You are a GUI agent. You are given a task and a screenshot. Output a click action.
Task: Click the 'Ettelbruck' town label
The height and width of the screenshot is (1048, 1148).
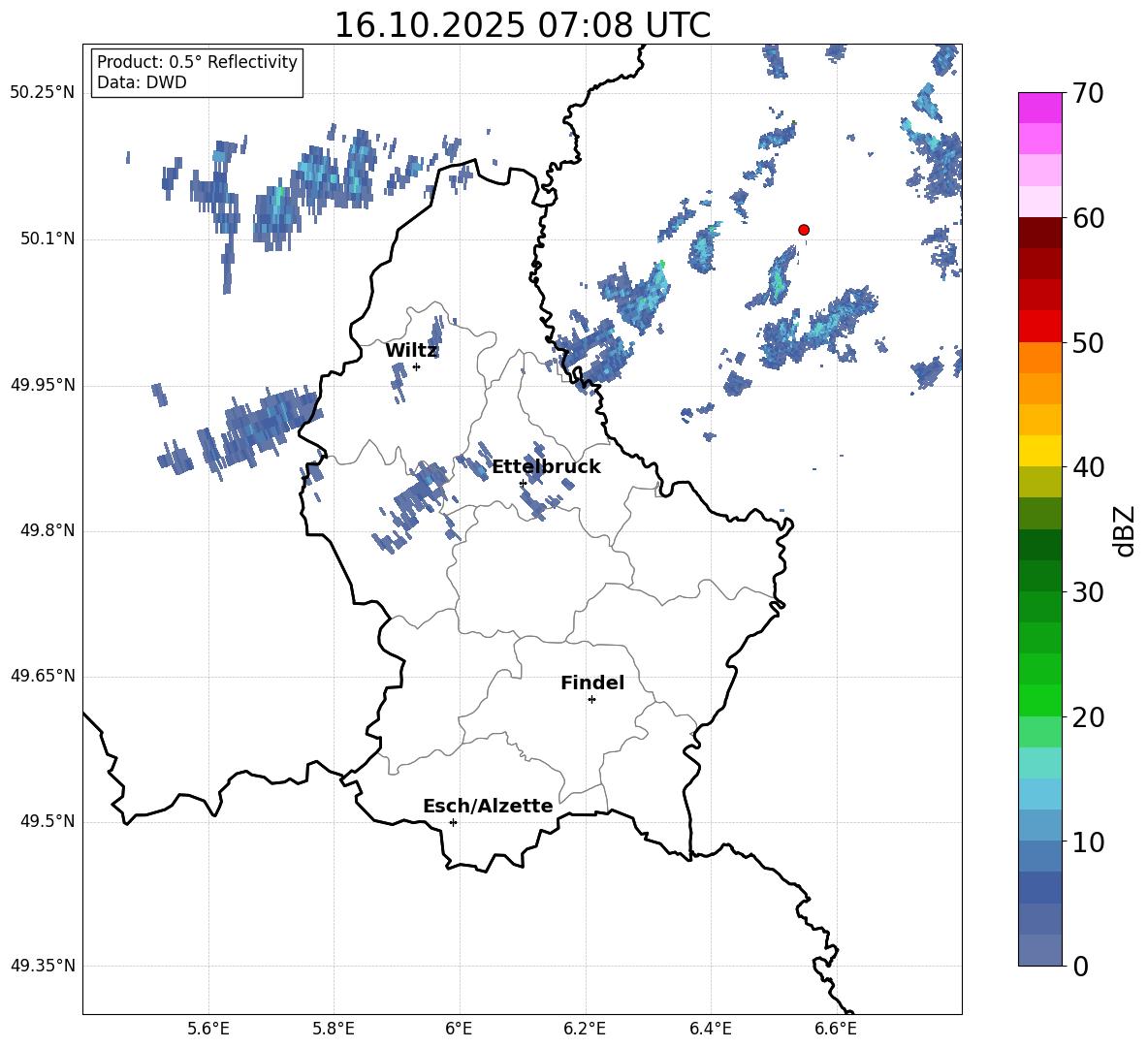pos(546,467)
